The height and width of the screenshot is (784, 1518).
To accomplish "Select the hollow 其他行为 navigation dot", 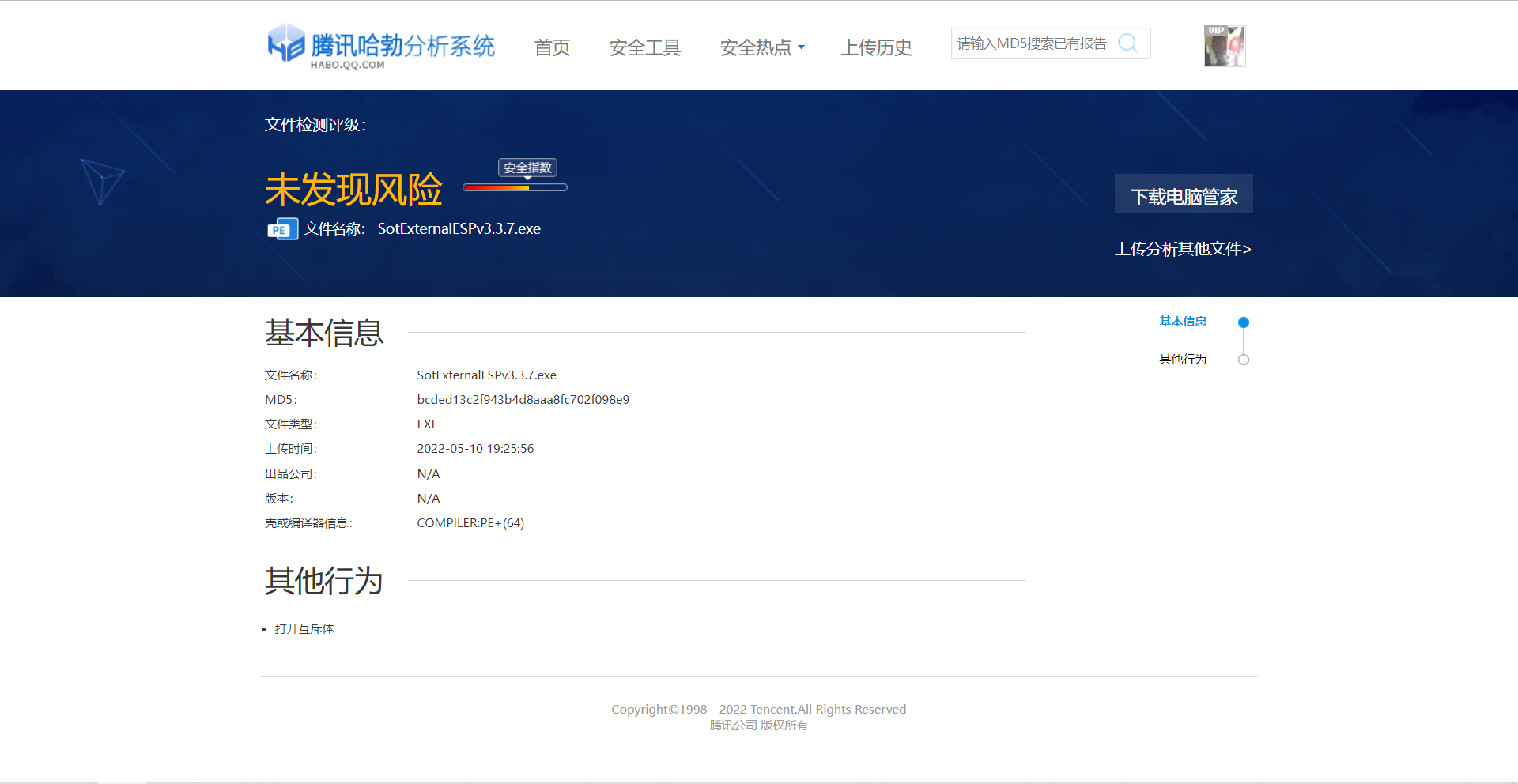I will click(x=1243, y=360).
